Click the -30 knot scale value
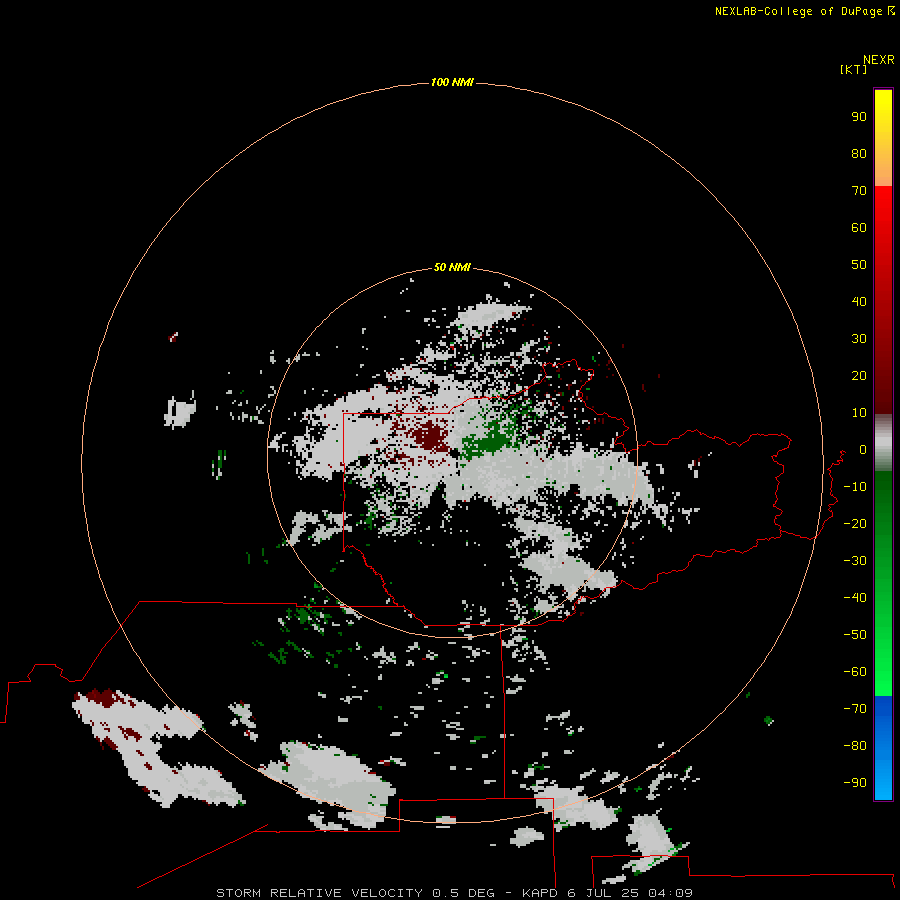This screenshot has width=900, height=900. 855,561
